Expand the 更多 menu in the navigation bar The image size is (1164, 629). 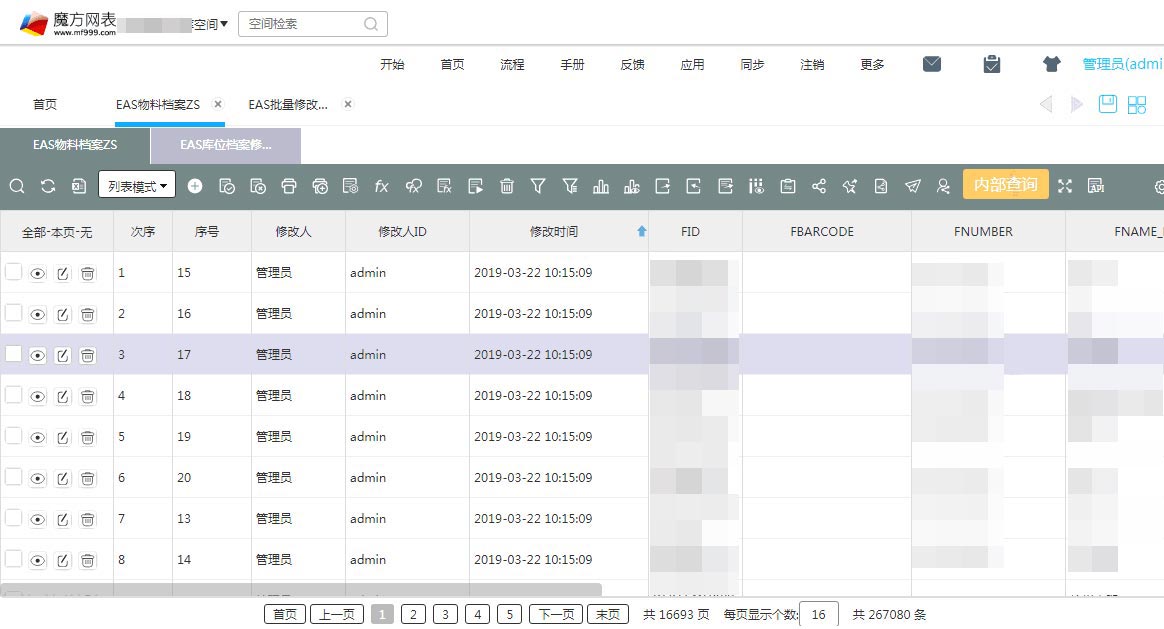(x=871, y=64)
